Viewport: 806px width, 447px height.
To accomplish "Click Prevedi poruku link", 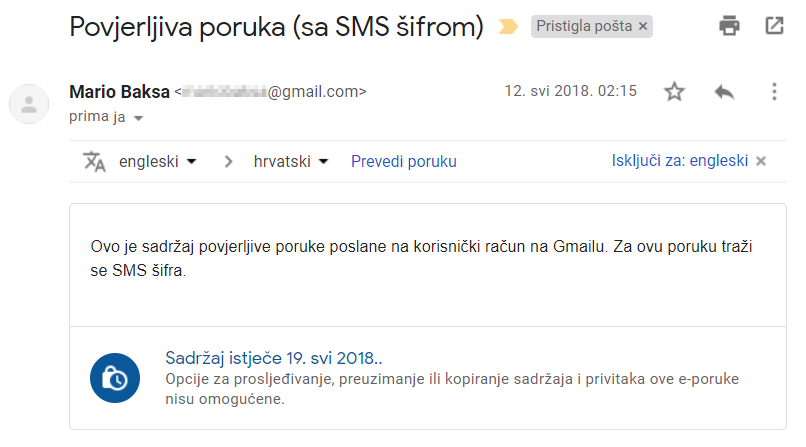I will tap(404, 161).
